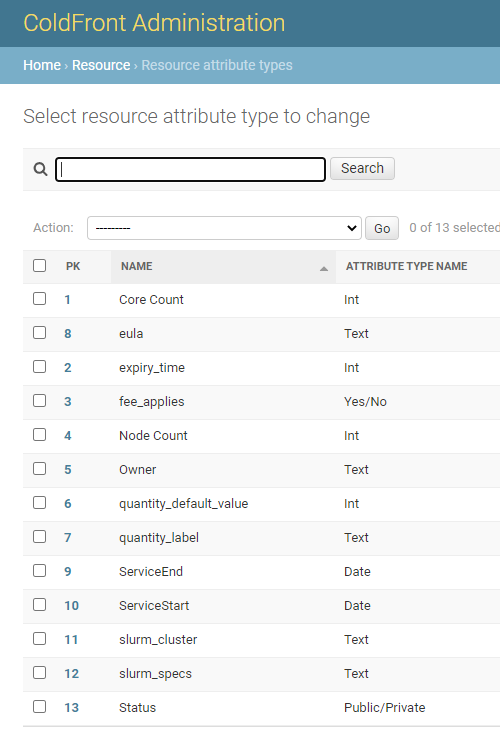
Task: Open record with PK 1
Action: 68,300
